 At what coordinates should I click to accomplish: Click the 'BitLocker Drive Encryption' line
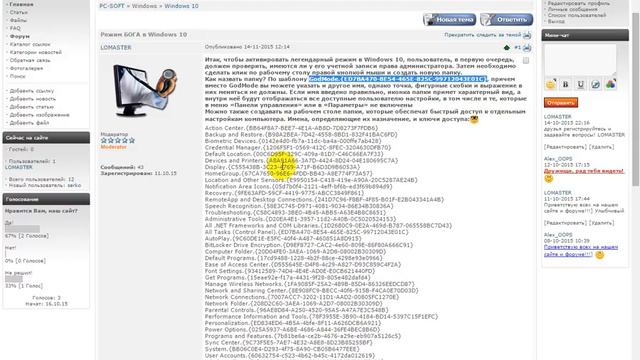tap(309, 245)
